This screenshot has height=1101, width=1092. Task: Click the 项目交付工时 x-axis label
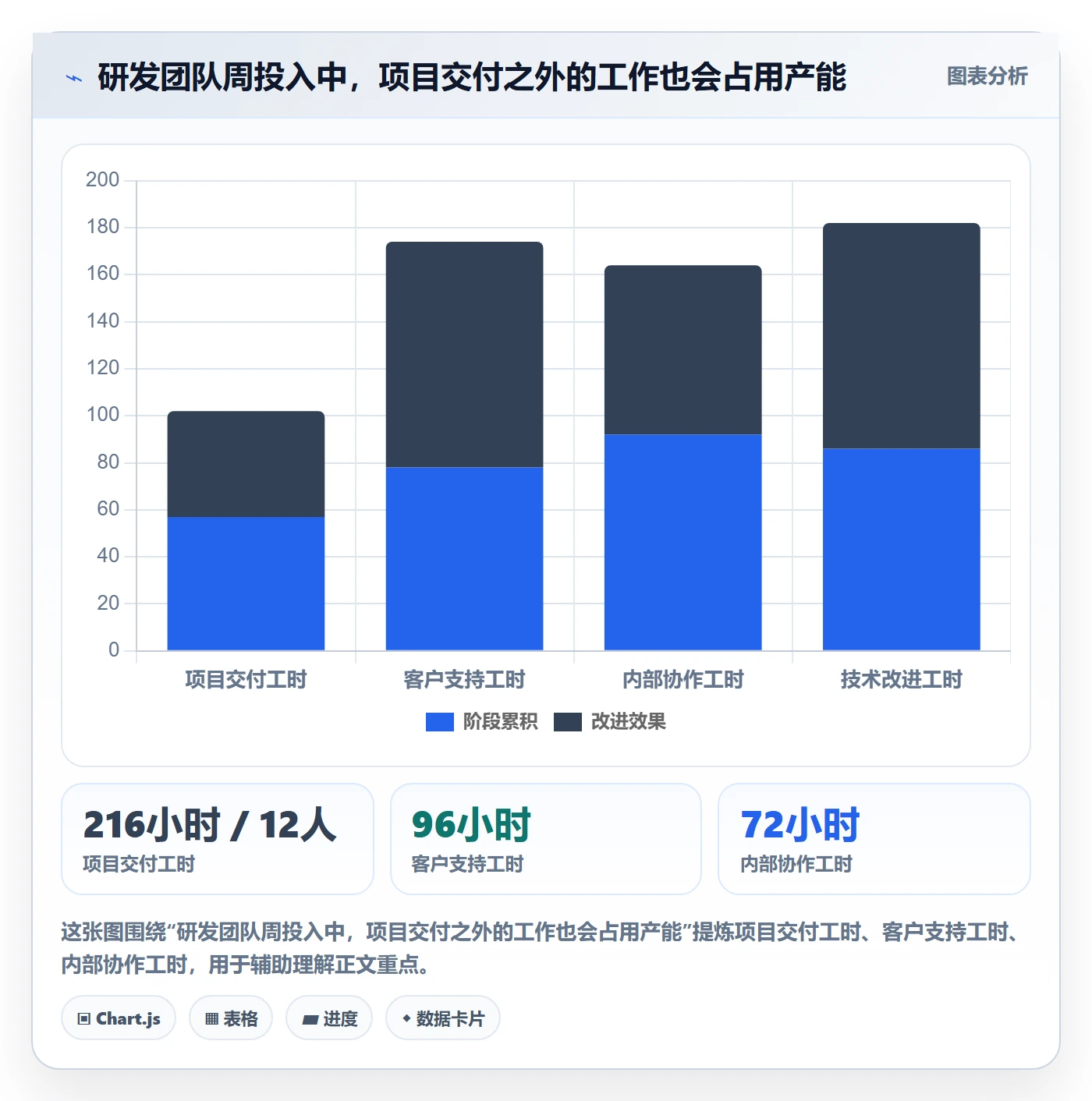point(246,680)
